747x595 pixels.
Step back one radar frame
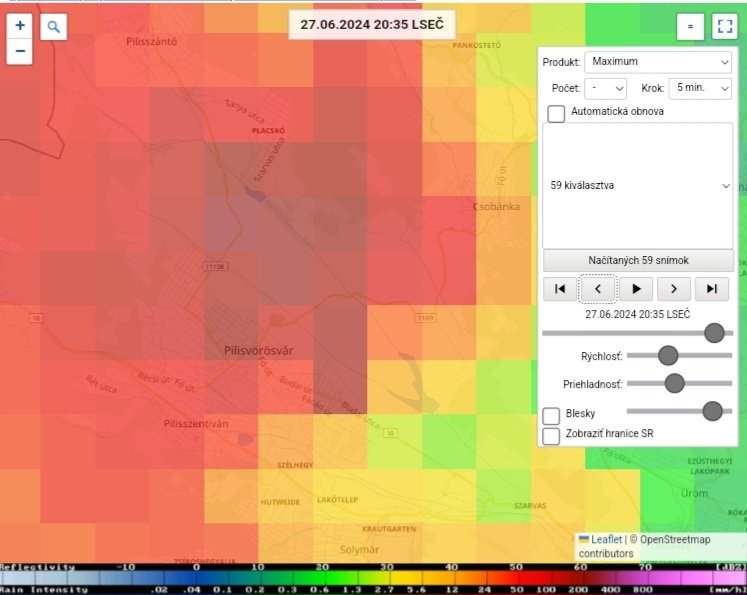point(597,289)
